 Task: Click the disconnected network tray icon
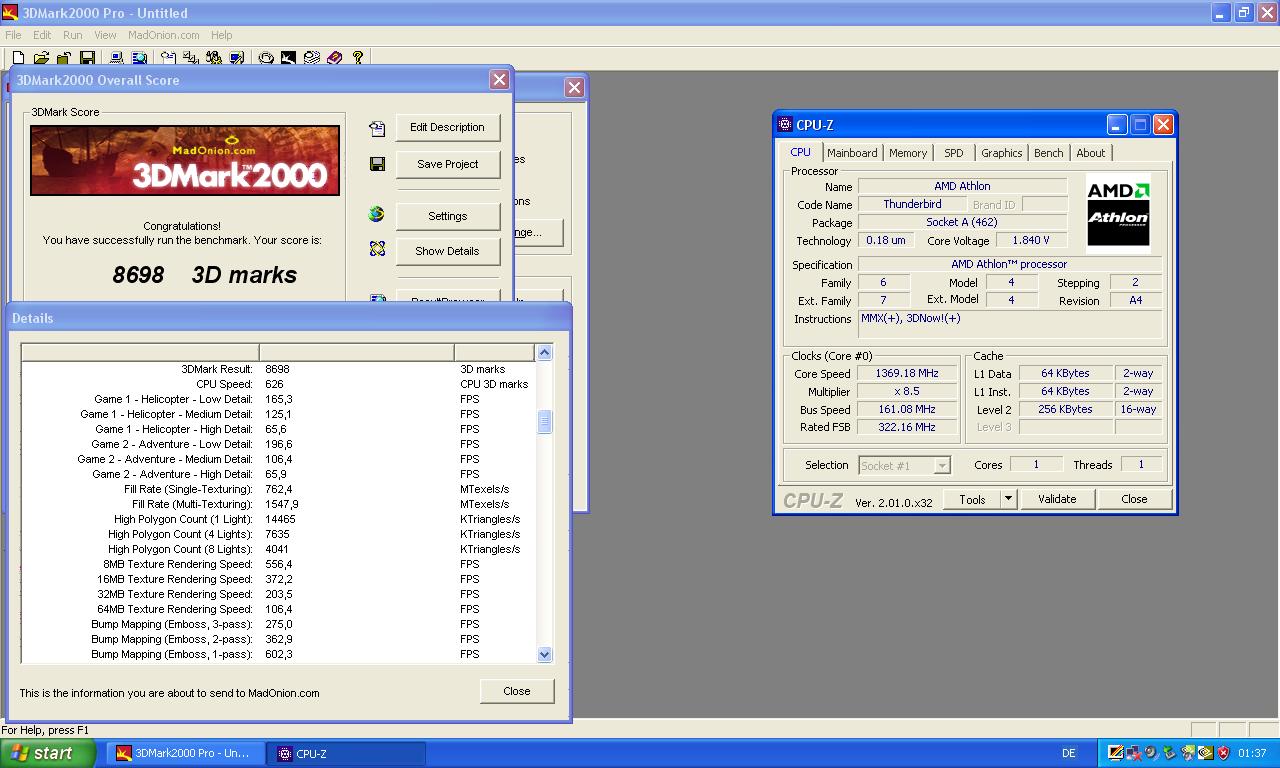point(1134,753)
